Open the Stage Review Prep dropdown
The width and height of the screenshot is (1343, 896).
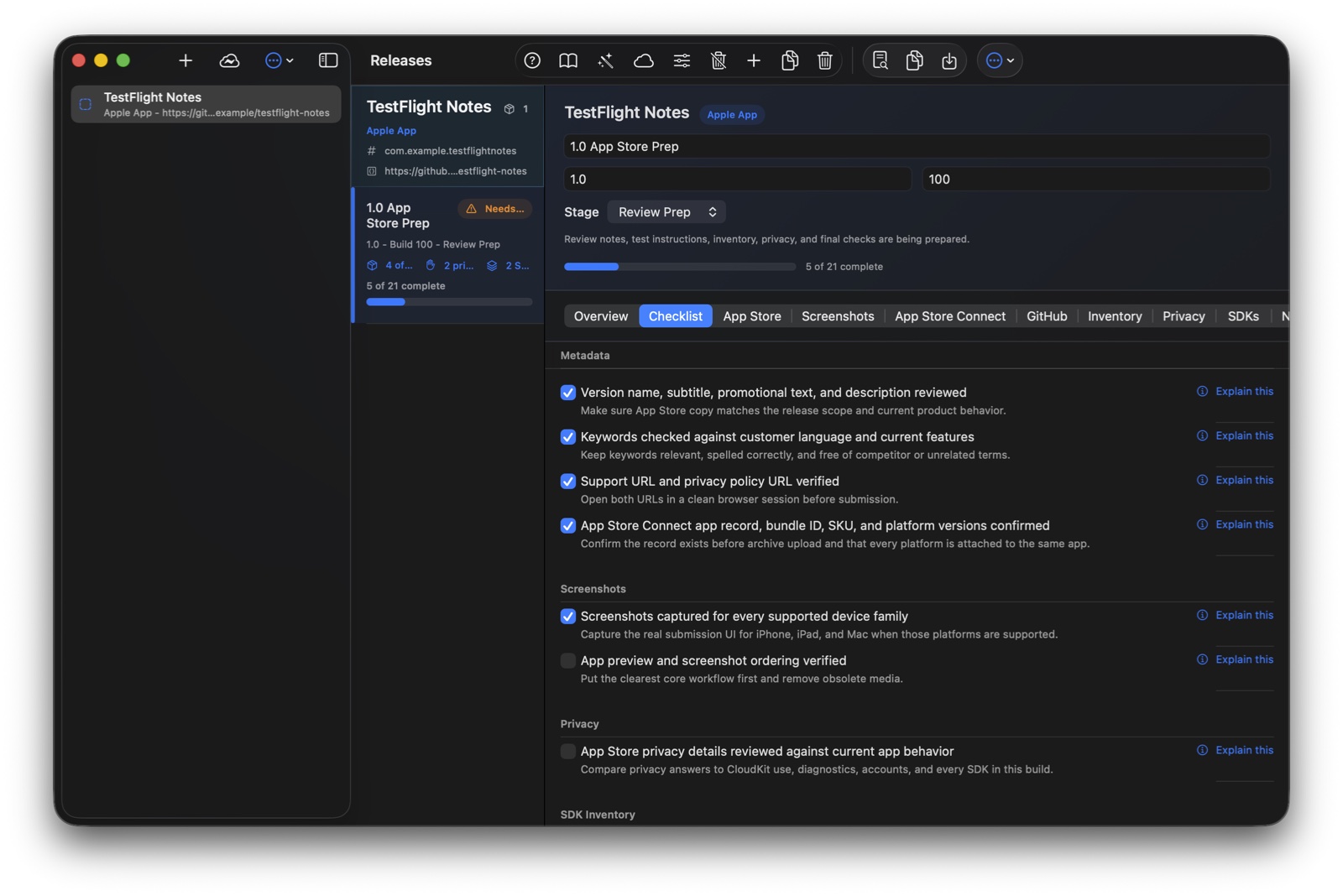tap(666, 212)
